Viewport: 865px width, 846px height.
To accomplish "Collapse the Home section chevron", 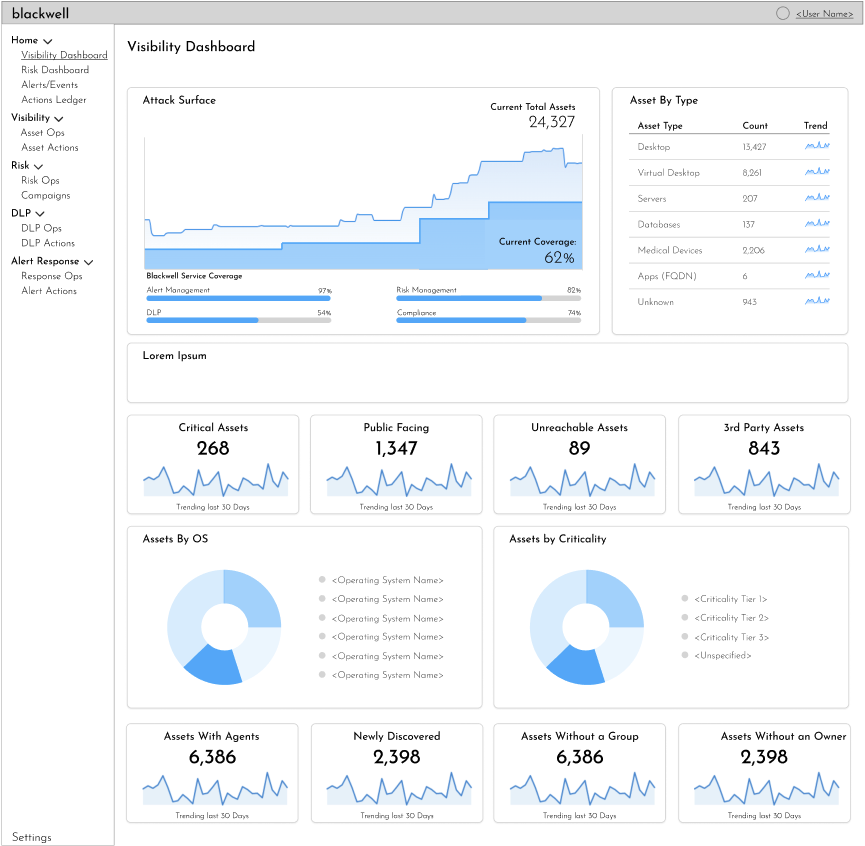I will pos(47,41).
